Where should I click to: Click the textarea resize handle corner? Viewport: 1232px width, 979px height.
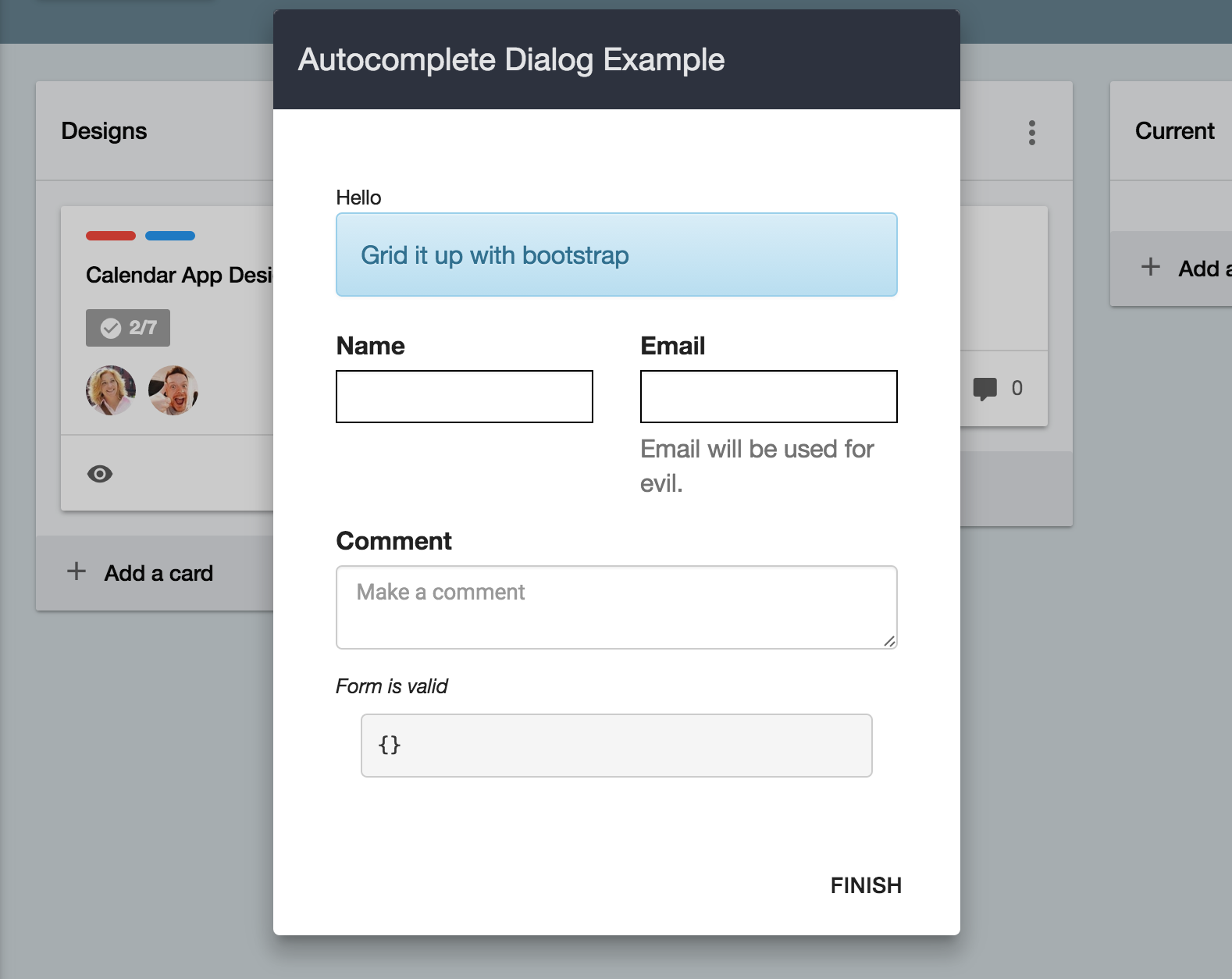tap(889, 641)
